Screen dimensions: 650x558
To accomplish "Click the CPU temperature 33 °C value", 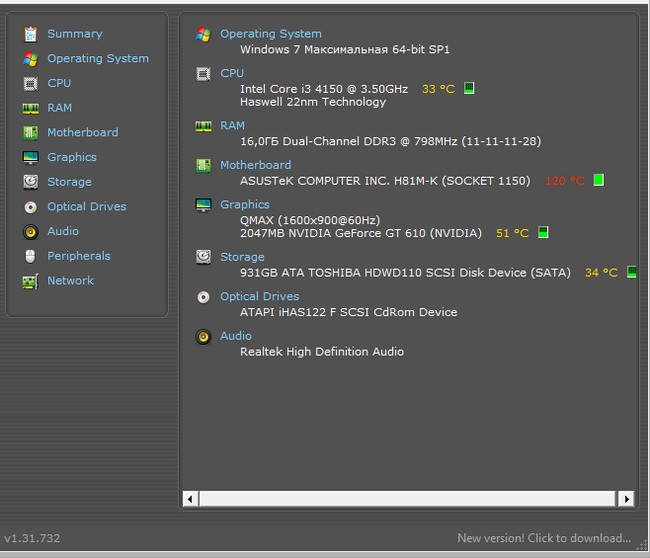I will click(438, 89).
